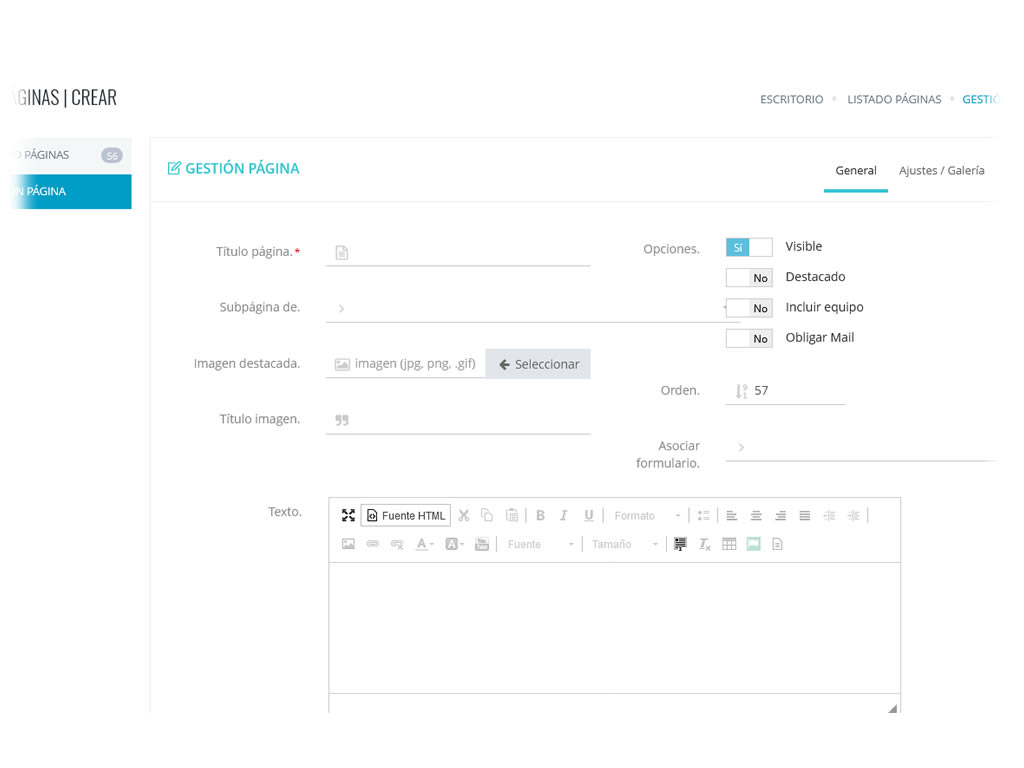Center-align the text in the editor
Image resolution: width=1024 pixels, height=768 pixels.
(x=756, y=515)
